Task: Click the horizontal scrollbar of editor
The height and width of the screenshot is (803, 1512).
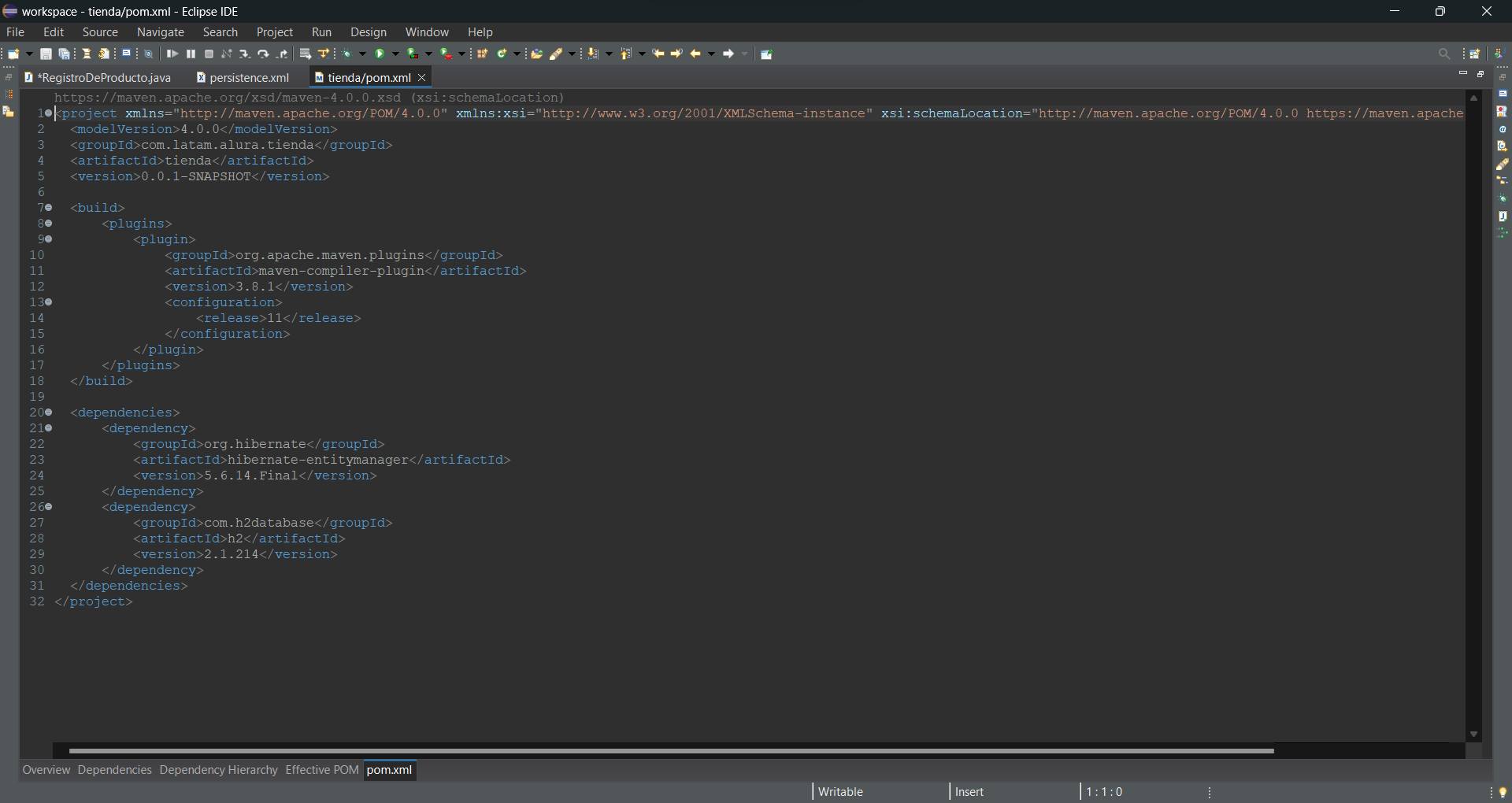Action: tap(671, 751)
